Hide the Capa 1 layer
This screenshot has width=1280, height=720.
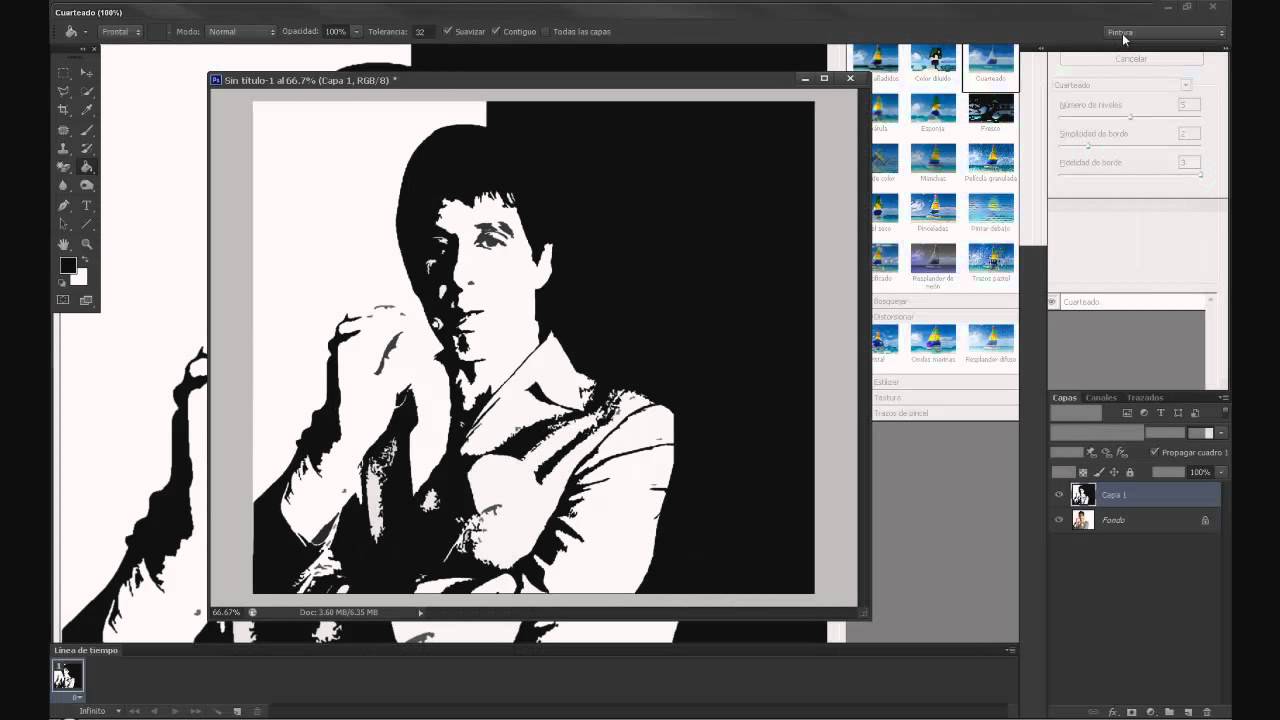1059,494
